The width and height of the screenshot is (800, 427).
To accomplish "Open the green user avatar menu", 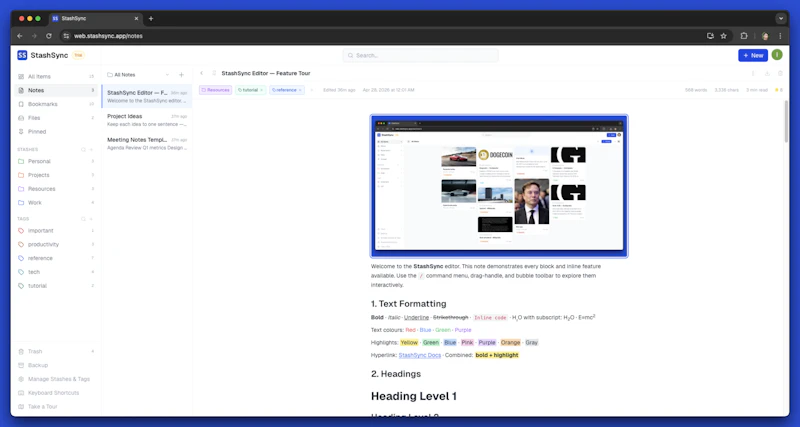I will coord(777,55).
